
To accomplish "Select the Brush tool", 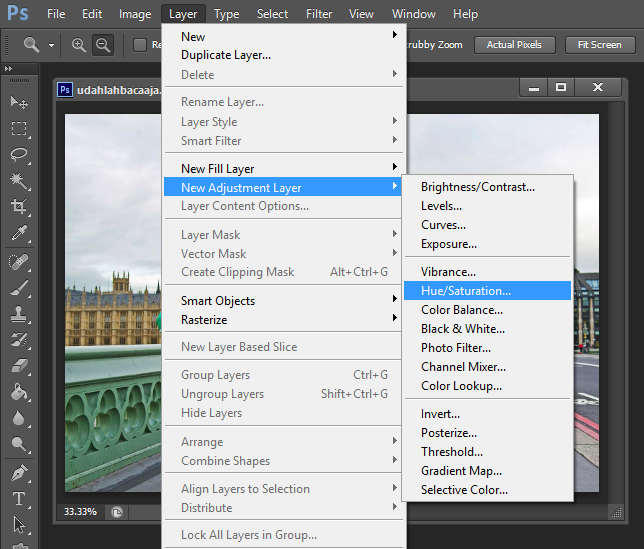I will pyautogui.click(x=19, y=288).
